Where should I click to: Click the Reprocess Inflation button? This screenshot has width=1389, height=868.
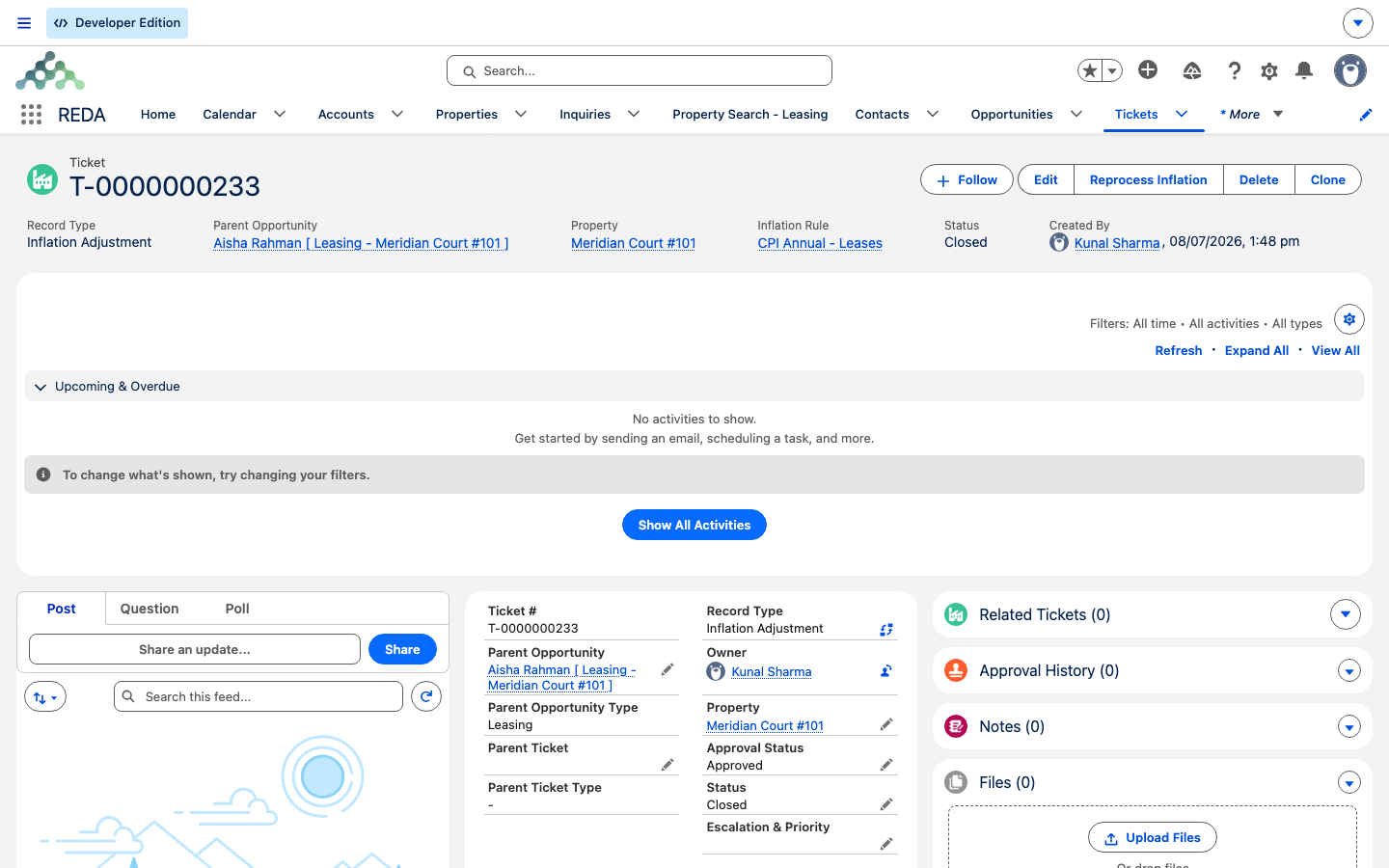(1149, 179)
